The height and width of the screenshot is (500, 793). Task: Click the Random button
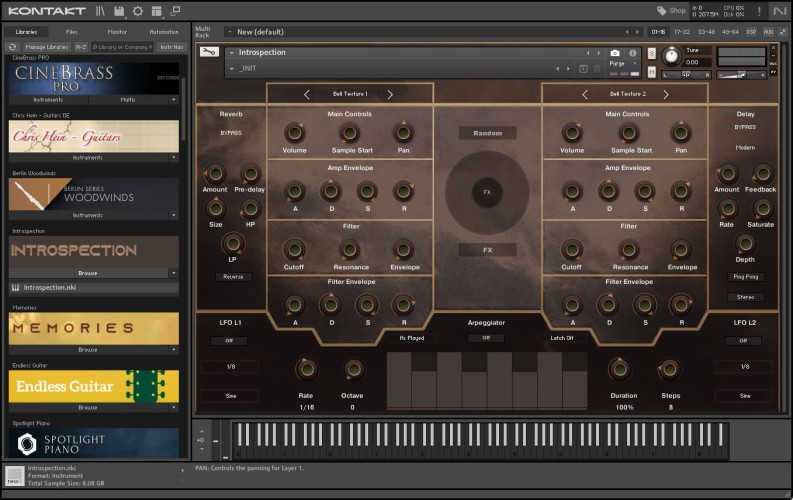coord(487,133)
